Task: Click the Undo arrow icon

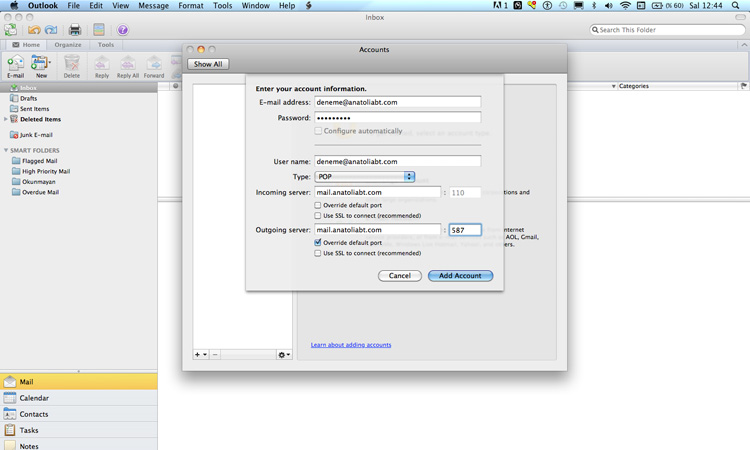Action: click(34, 30)
